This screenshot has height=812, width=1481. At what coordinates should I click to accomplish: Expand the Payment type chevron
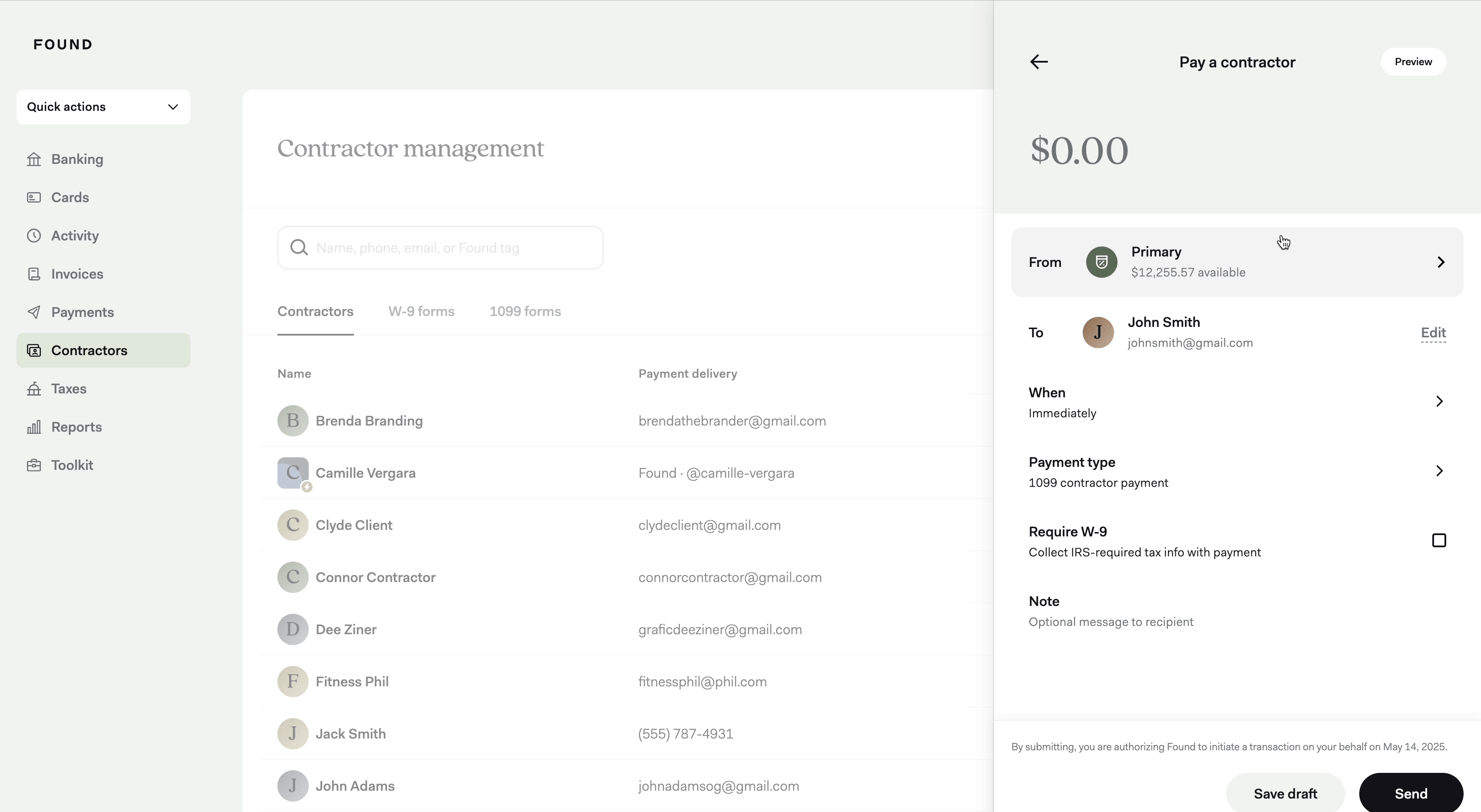(x=1439, y=471)
